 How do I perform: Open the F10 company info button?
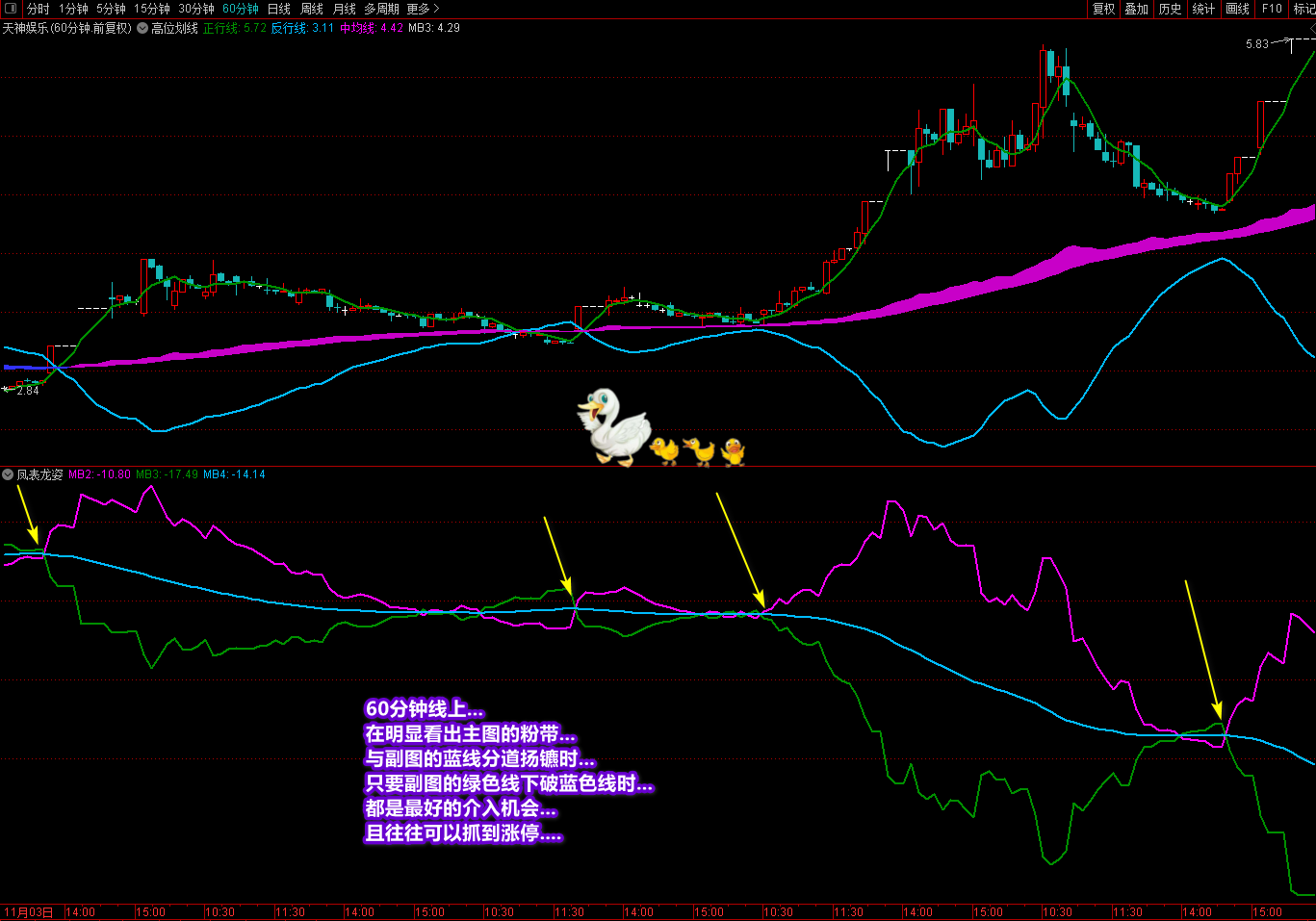(x=1272, y=9)
